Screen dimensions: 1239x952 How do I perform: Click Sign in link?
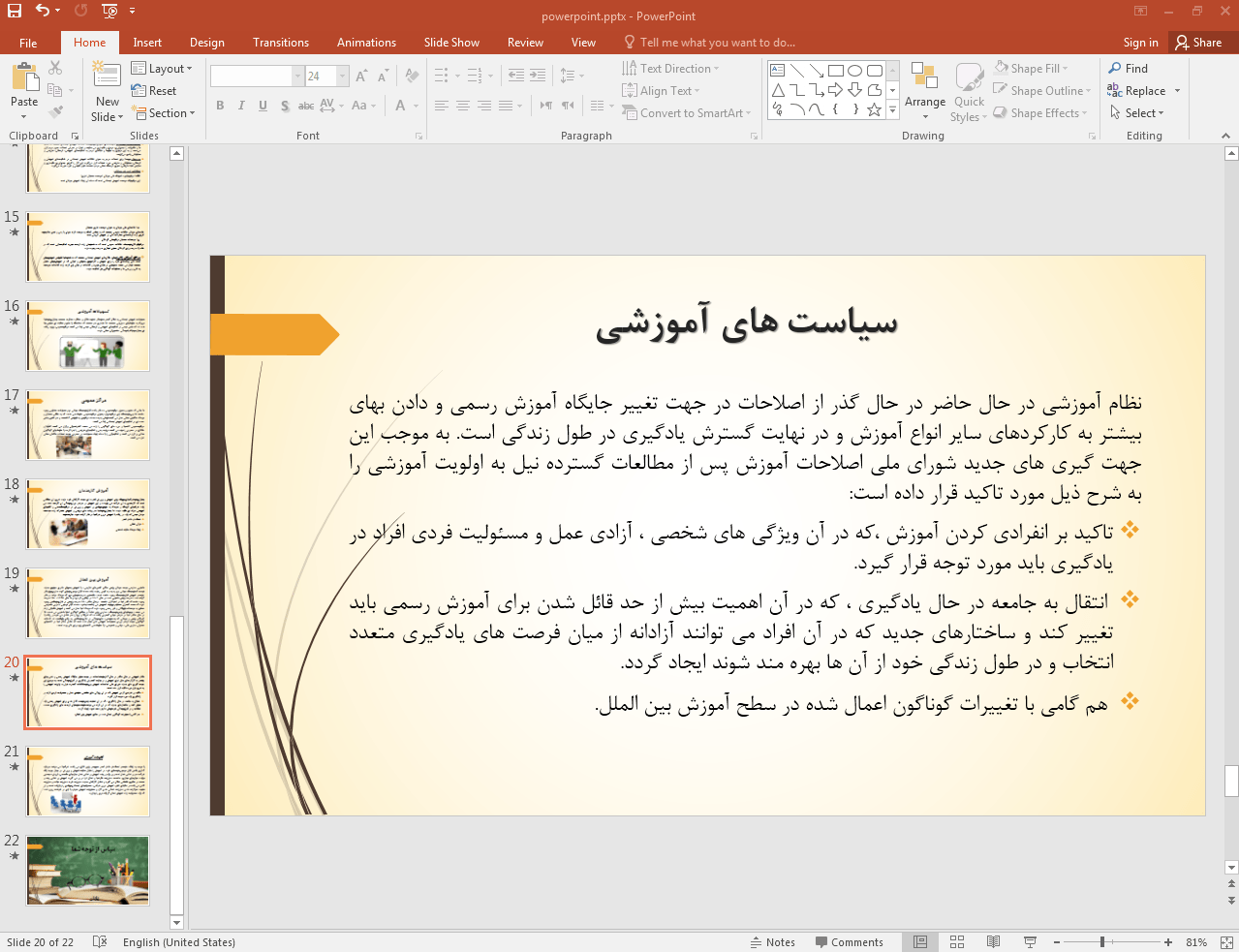tap(1140, 43)
